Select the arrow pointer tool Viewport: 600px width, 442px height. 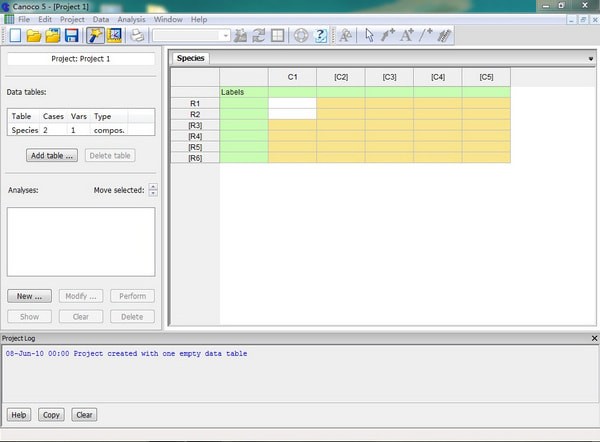pyautogui.click(x=369, y=36)
